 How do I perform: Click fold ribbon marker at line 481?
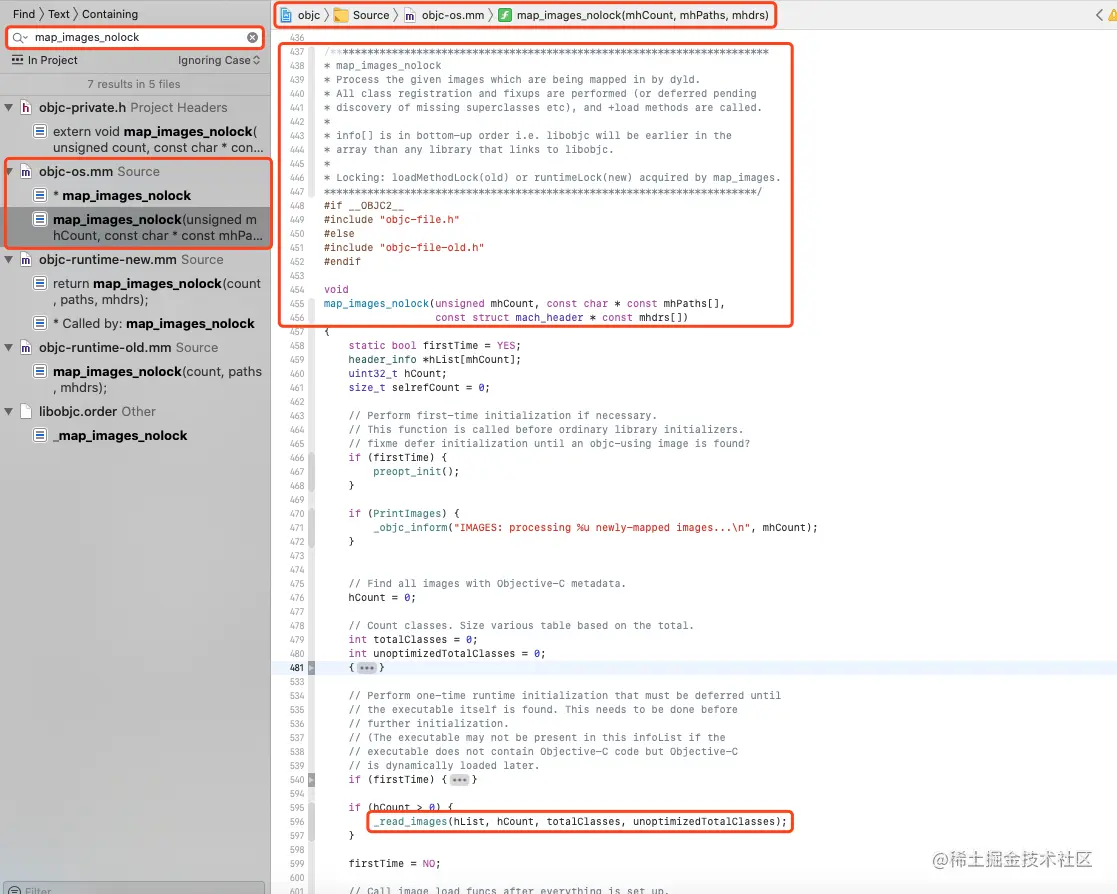(x=311, y=667)
